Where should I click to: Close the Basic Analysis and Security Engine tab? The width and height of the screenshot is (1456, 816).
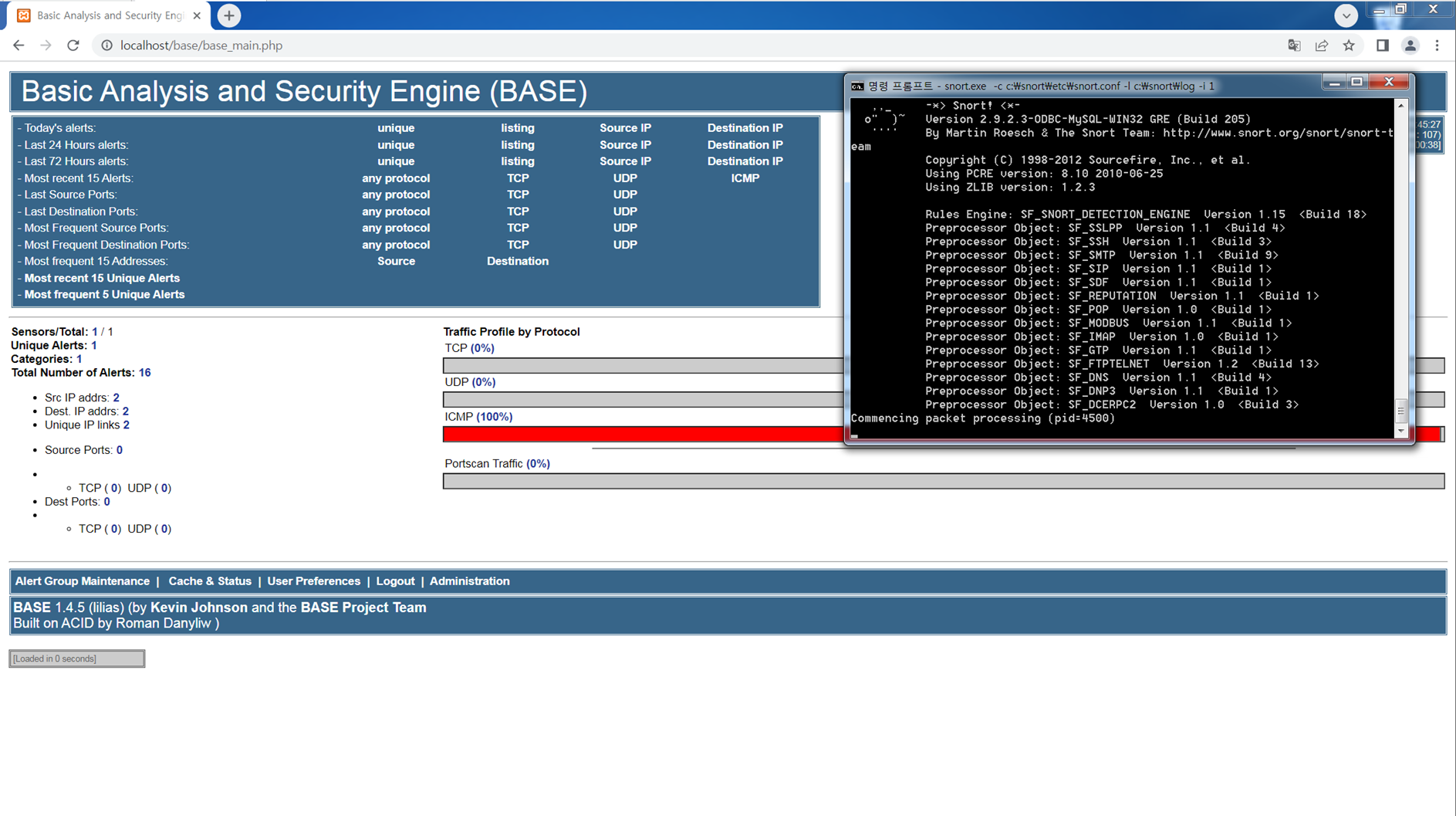pos(197,15)
